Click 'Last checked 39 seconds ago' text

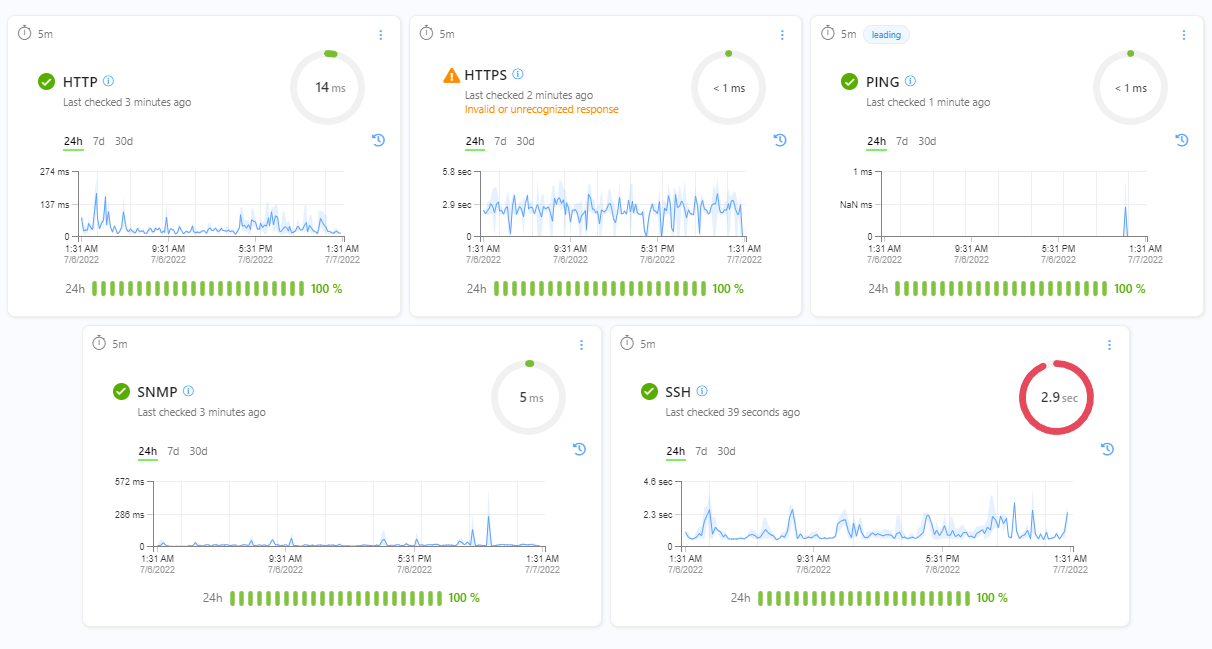[732, 412]
